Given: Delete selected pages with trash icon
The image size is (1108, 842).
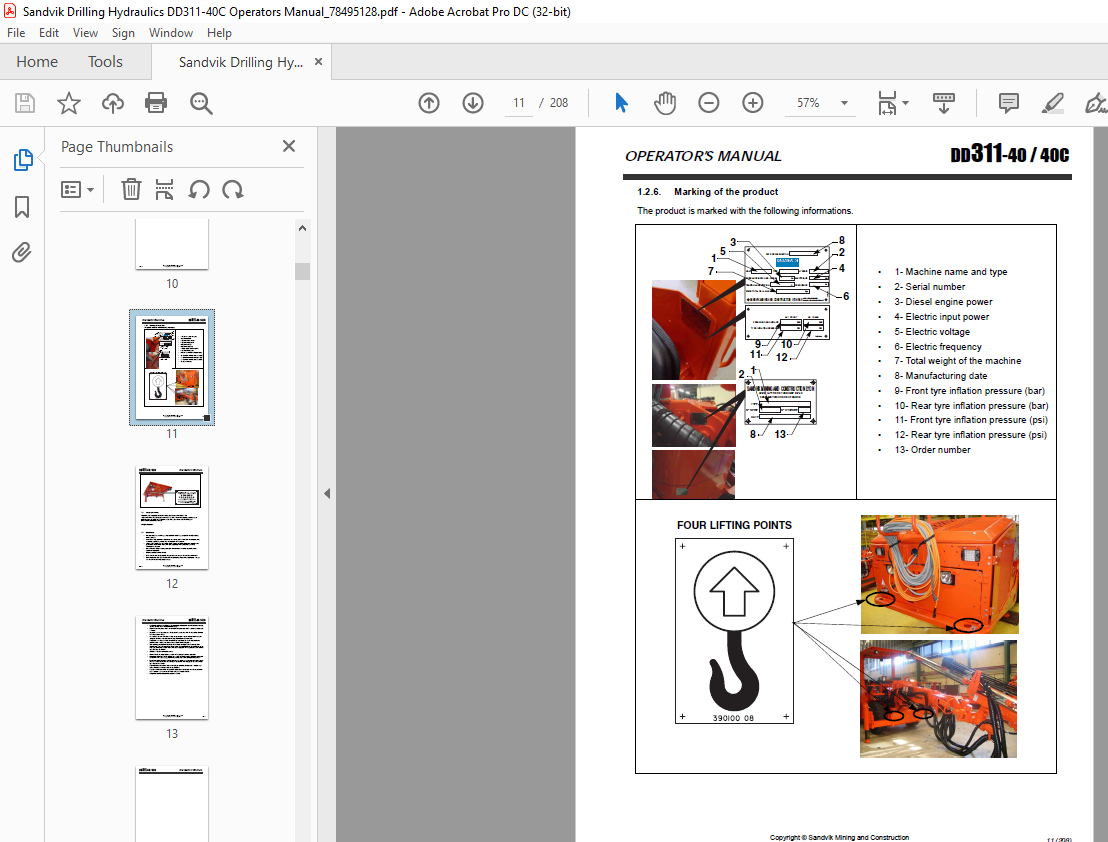Looking at the screenshot, I should [x=131, y=189].
